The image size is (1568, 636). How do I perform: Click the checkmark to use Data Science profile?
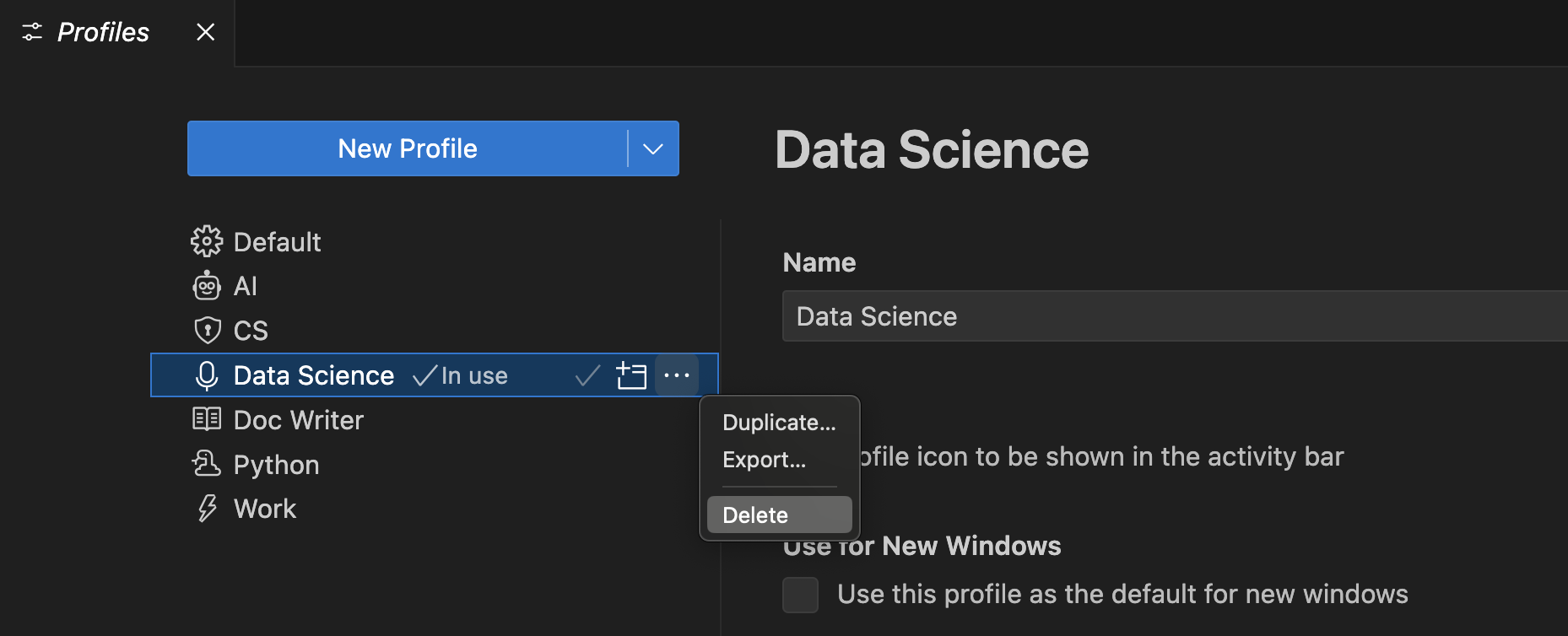587,375
